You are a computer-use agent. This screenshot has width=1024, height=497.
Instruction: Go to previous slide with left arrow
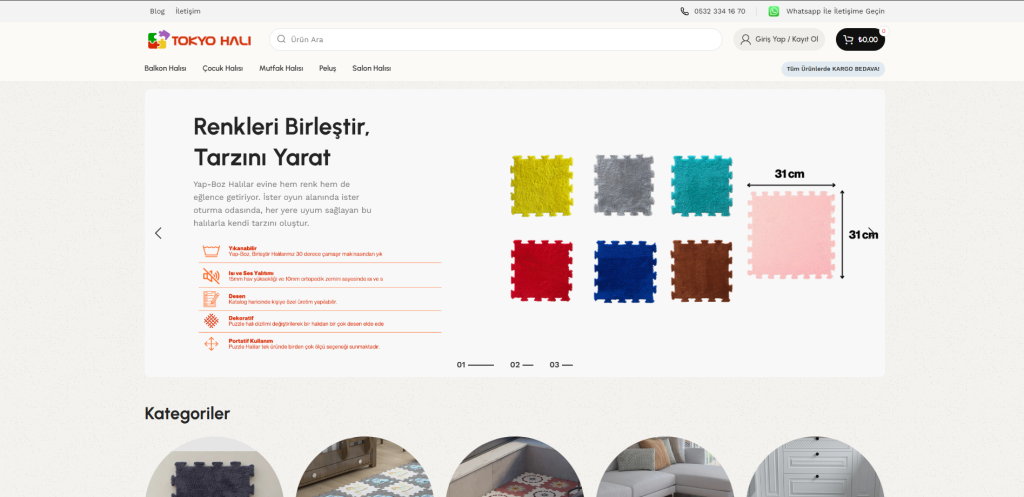tap(158, 233)
